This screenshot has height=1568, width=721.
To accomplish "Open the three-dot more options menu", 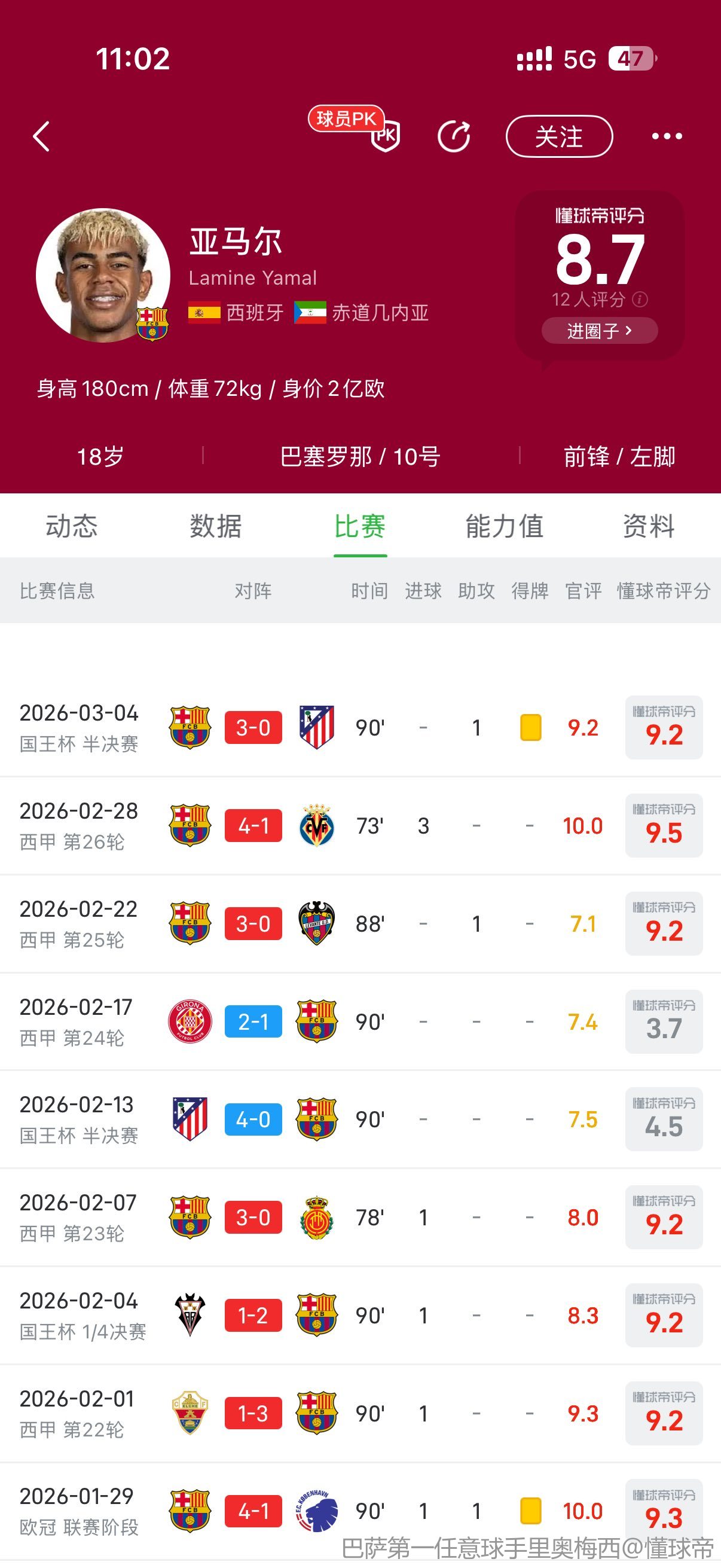I will (667, 136).
